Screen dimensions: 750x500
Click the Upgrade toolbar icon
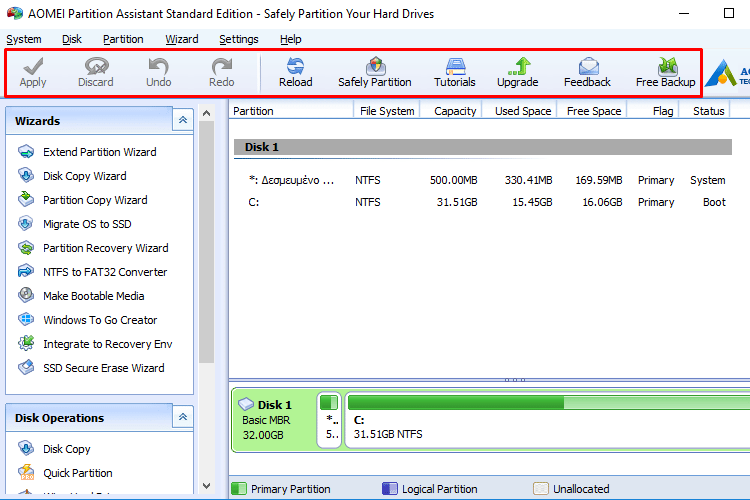(x=518, y=73)
